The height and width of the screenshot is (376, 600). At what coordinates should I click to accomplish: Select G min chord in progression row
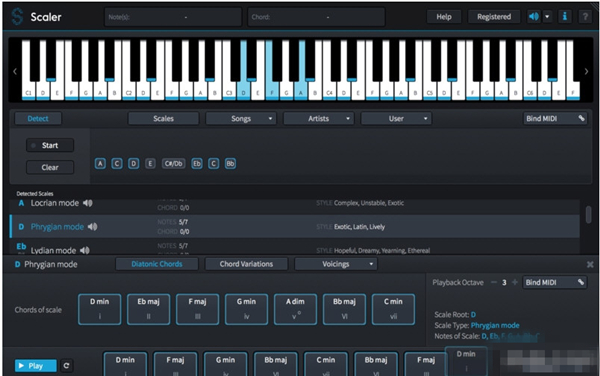click(225, 364)
